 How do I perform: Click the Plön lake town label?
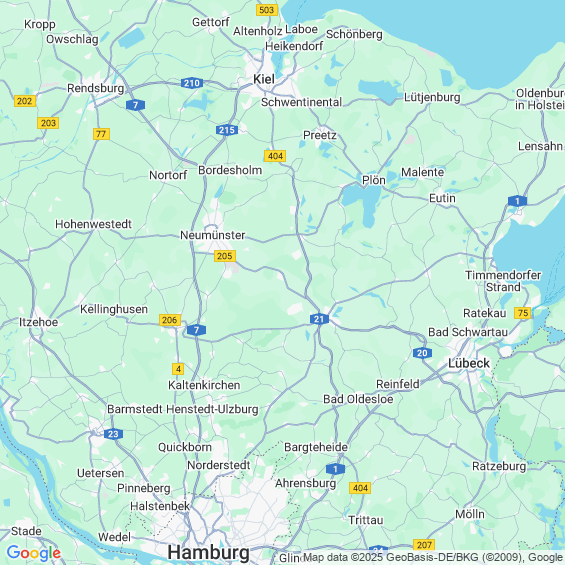(x=374, y=180)
